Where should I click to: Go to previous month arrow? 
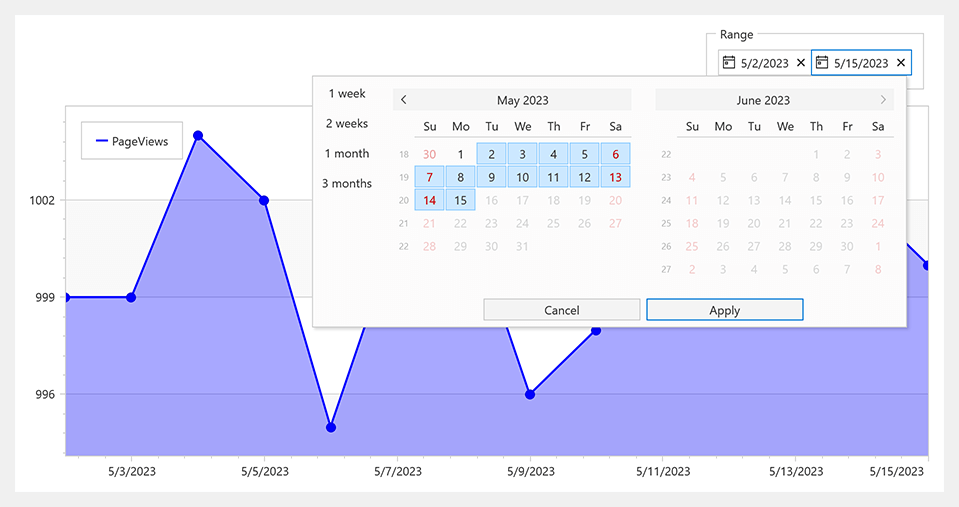(403, 100)
